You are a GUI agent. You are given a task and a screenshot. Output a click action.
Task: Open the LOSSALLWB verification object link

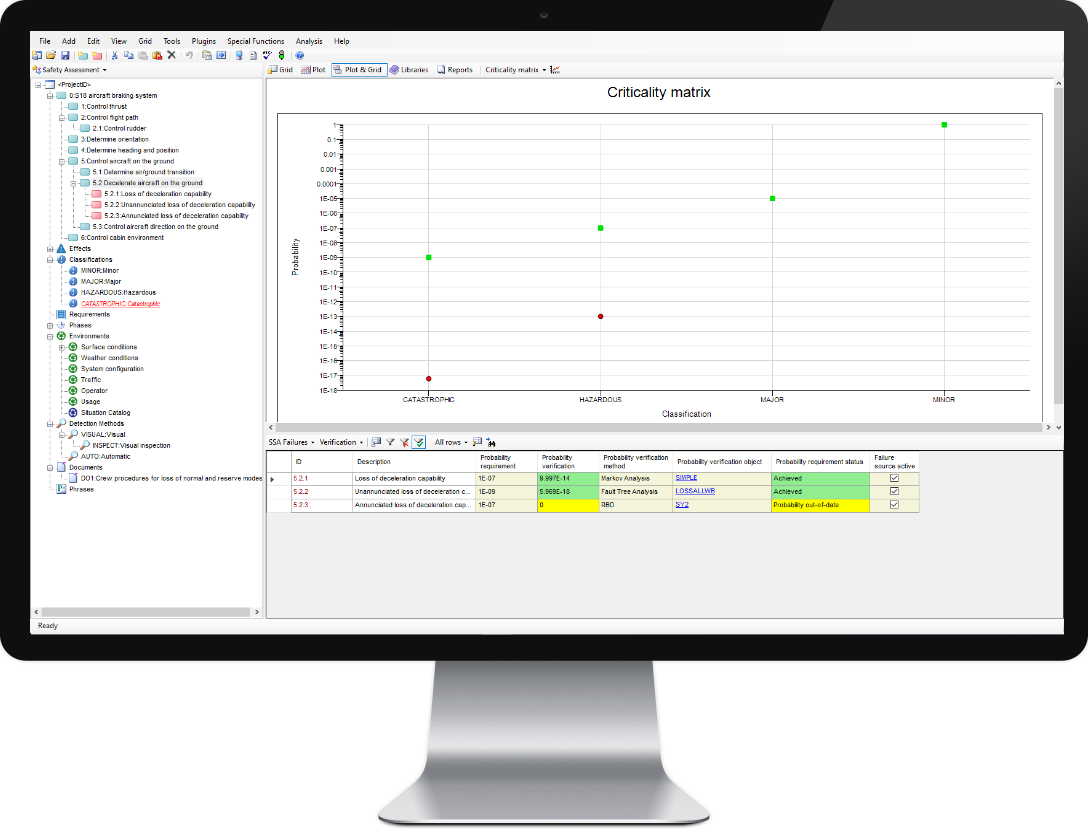pyautogui.click(x=695, y=491)
